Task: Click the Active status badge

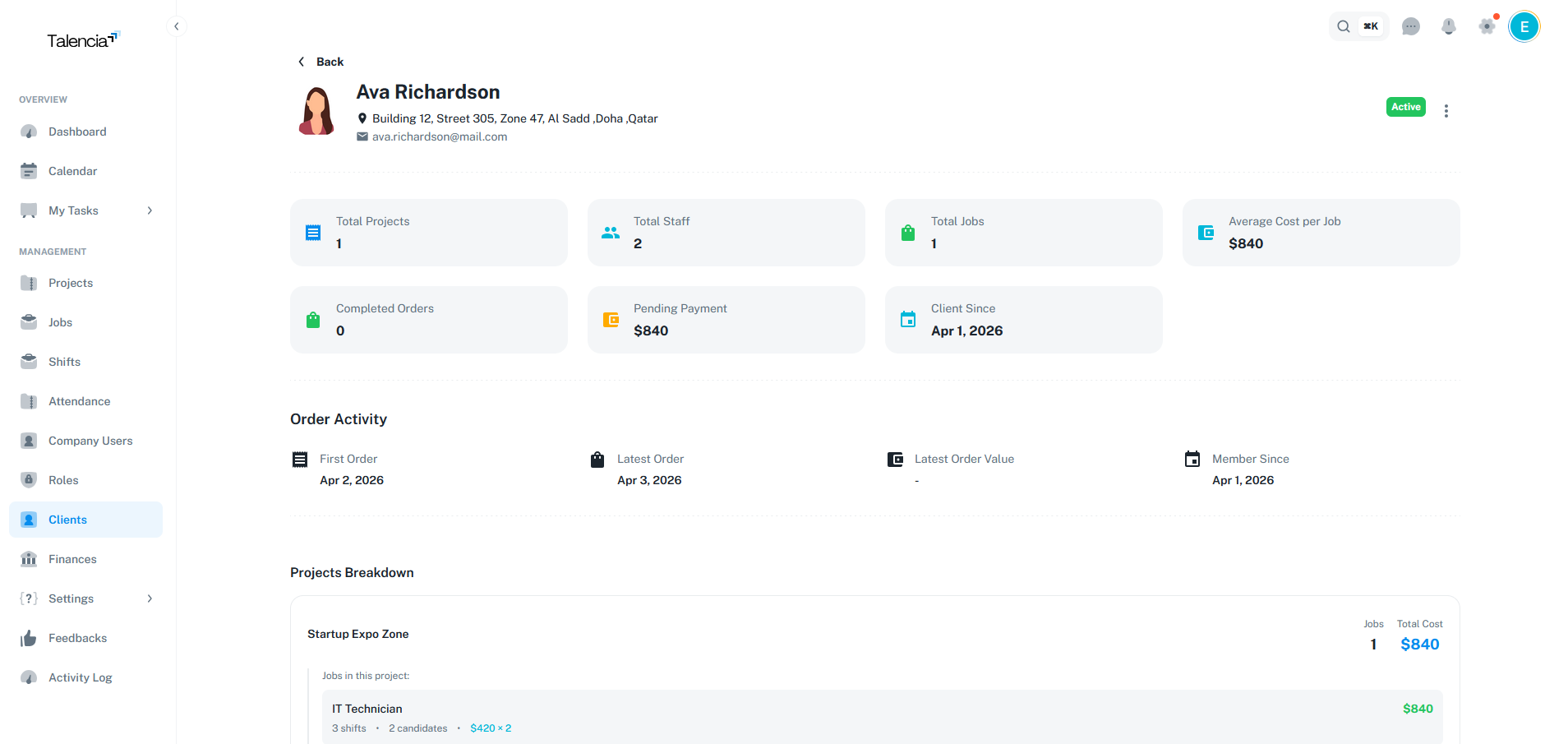Action: (1405, 106)
